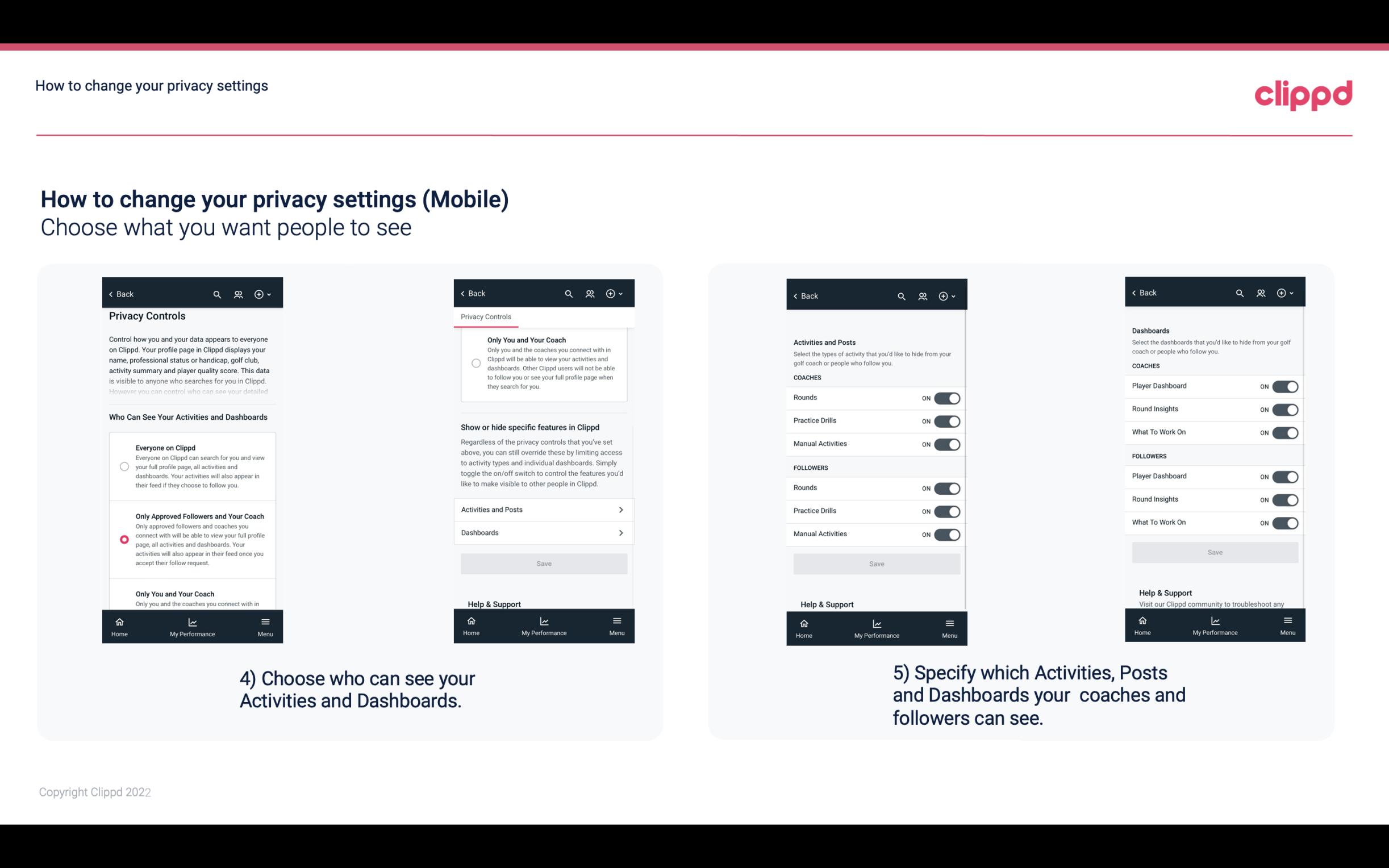Click the Clippd logo top right corner

[x=1301, y=94]
